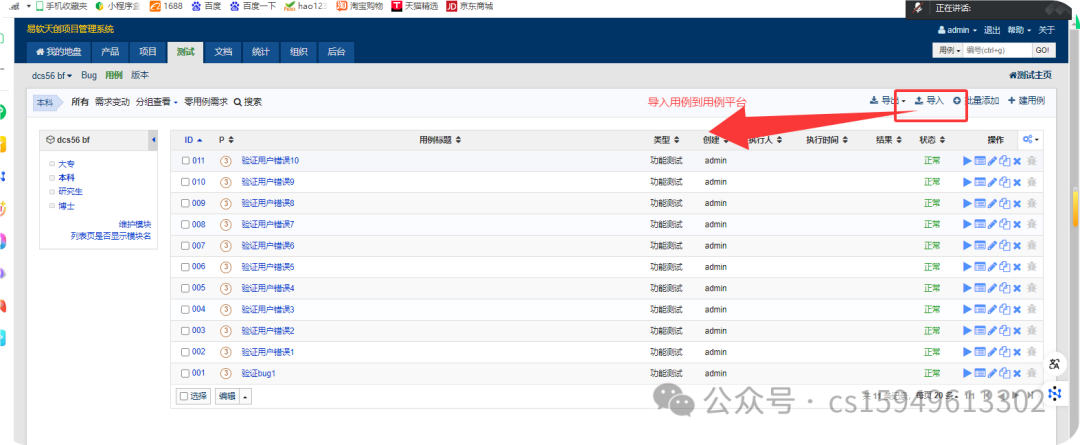1080x445 pixels.
Task: Edit case 002 验证用户错误1
Action: [x=992, y=352]
